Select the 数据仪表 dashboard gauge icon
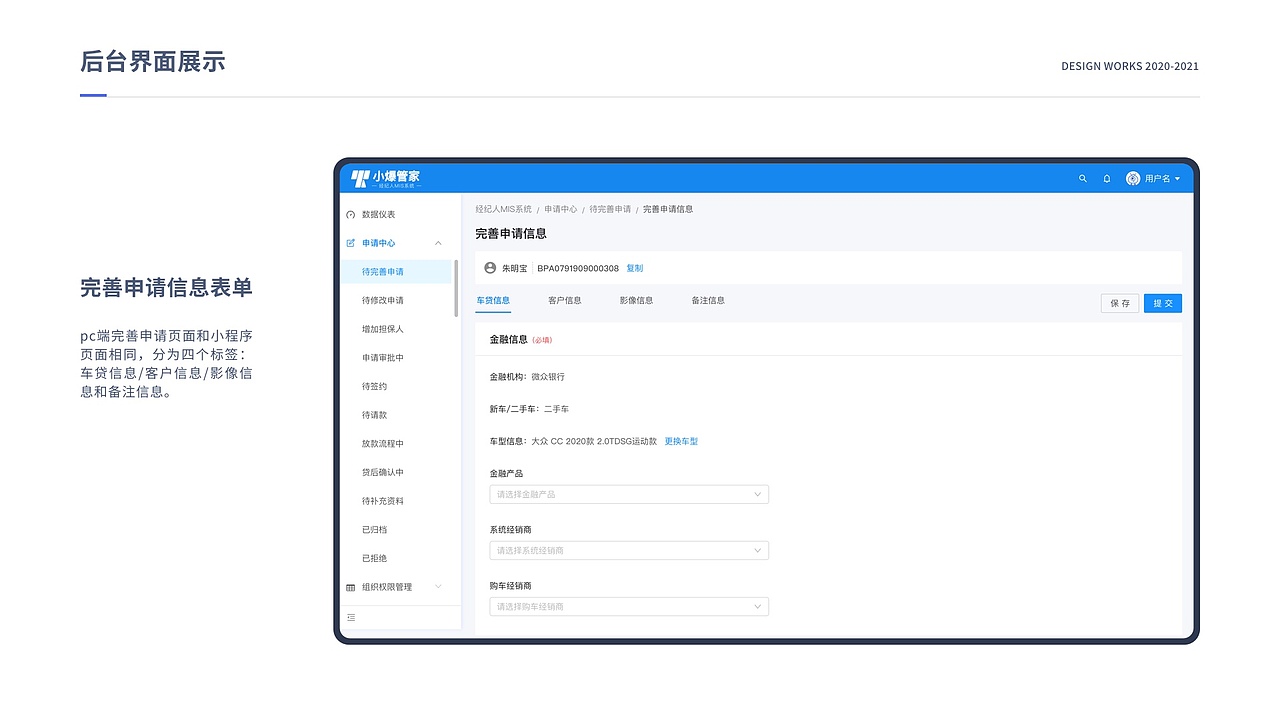This screenshot has width=1280, height=720. pos(351,214)
